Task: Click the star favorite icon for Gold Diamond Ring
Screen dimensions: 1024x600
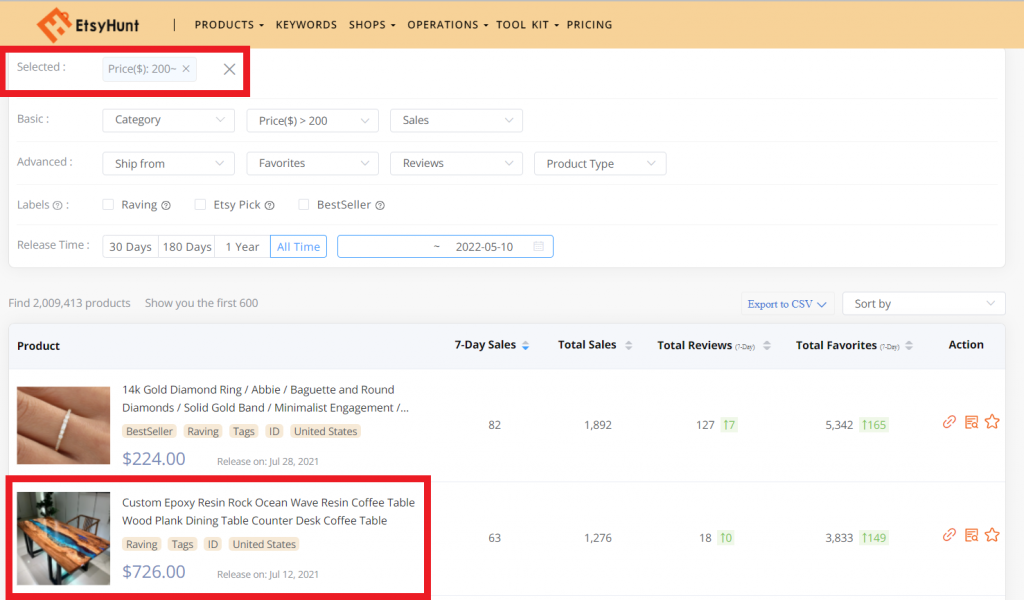Action: (x=992, y=422)
